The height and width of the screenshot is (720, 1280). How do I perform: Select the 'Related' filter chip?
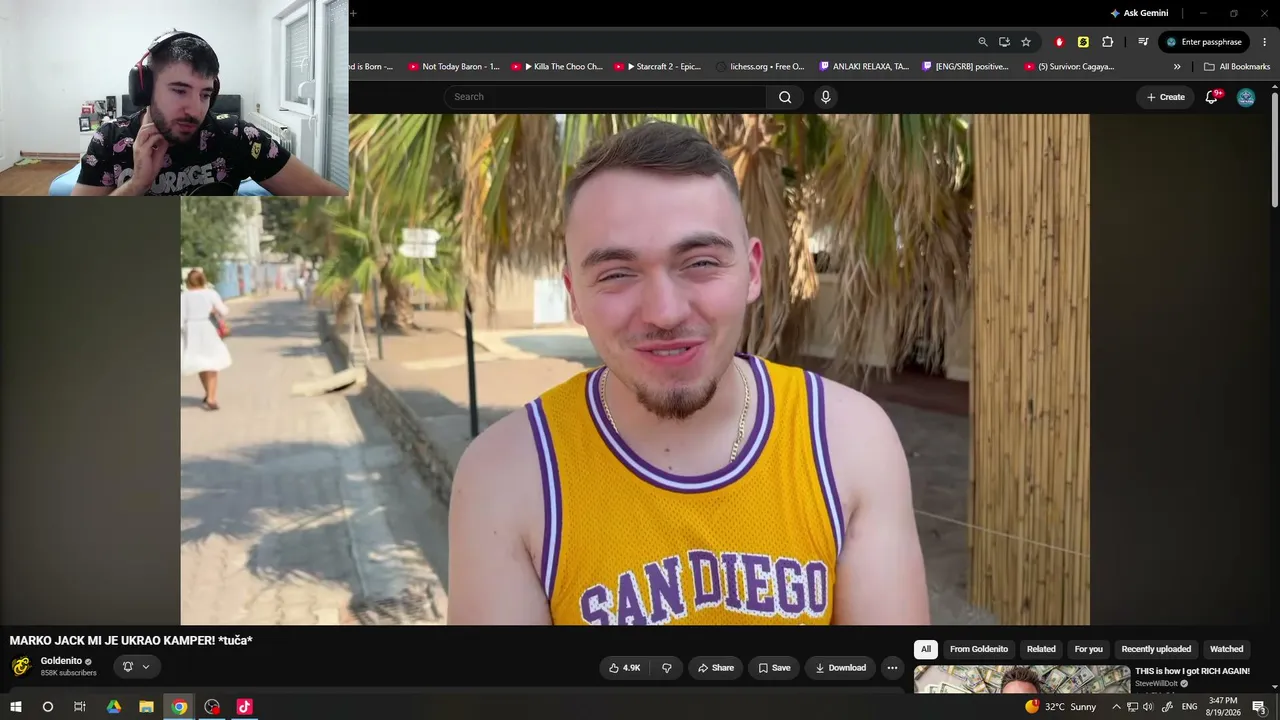point(1041,649)
